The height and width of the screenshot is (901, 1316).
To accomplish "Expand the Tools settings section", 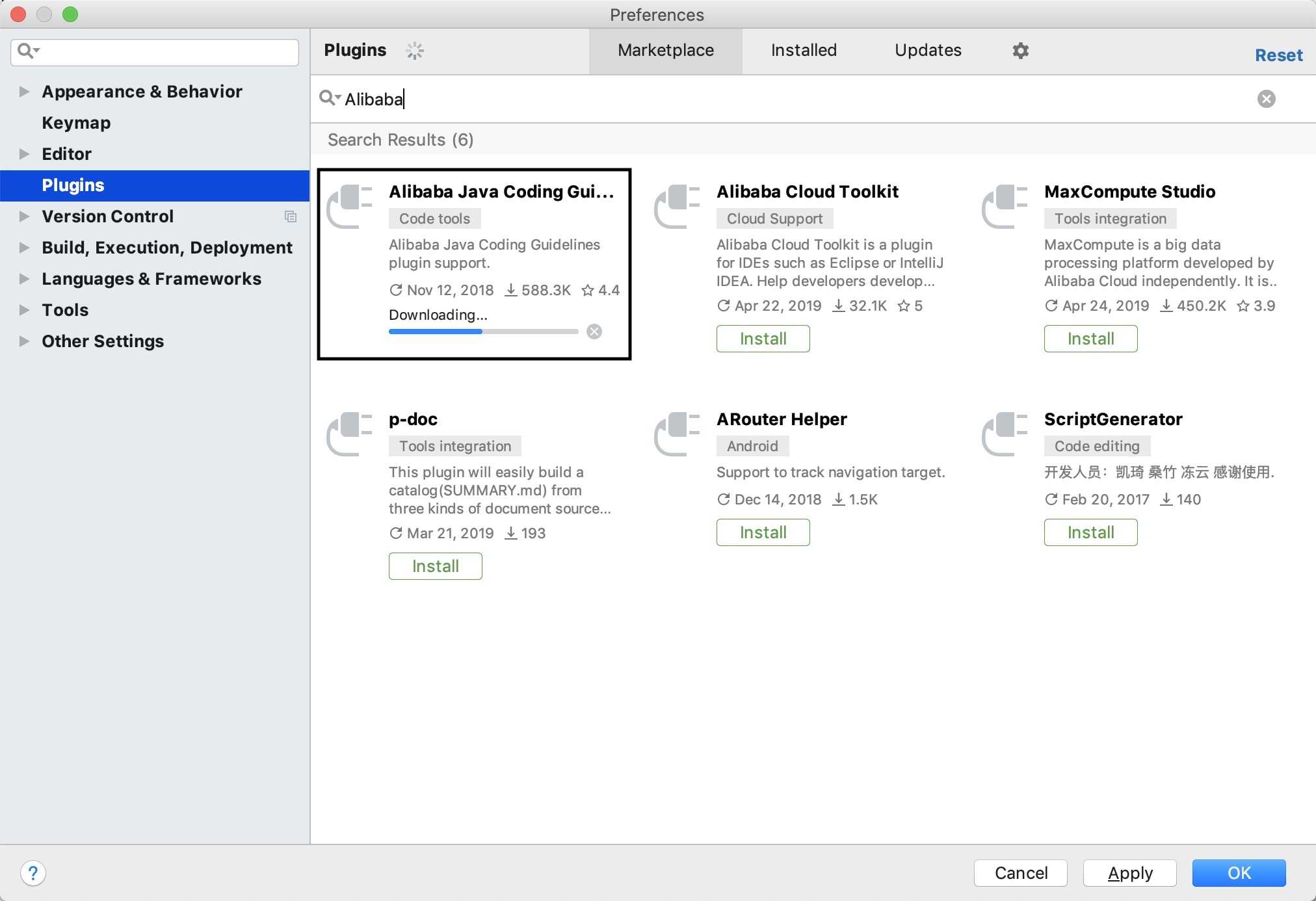I will click(24, 310).
